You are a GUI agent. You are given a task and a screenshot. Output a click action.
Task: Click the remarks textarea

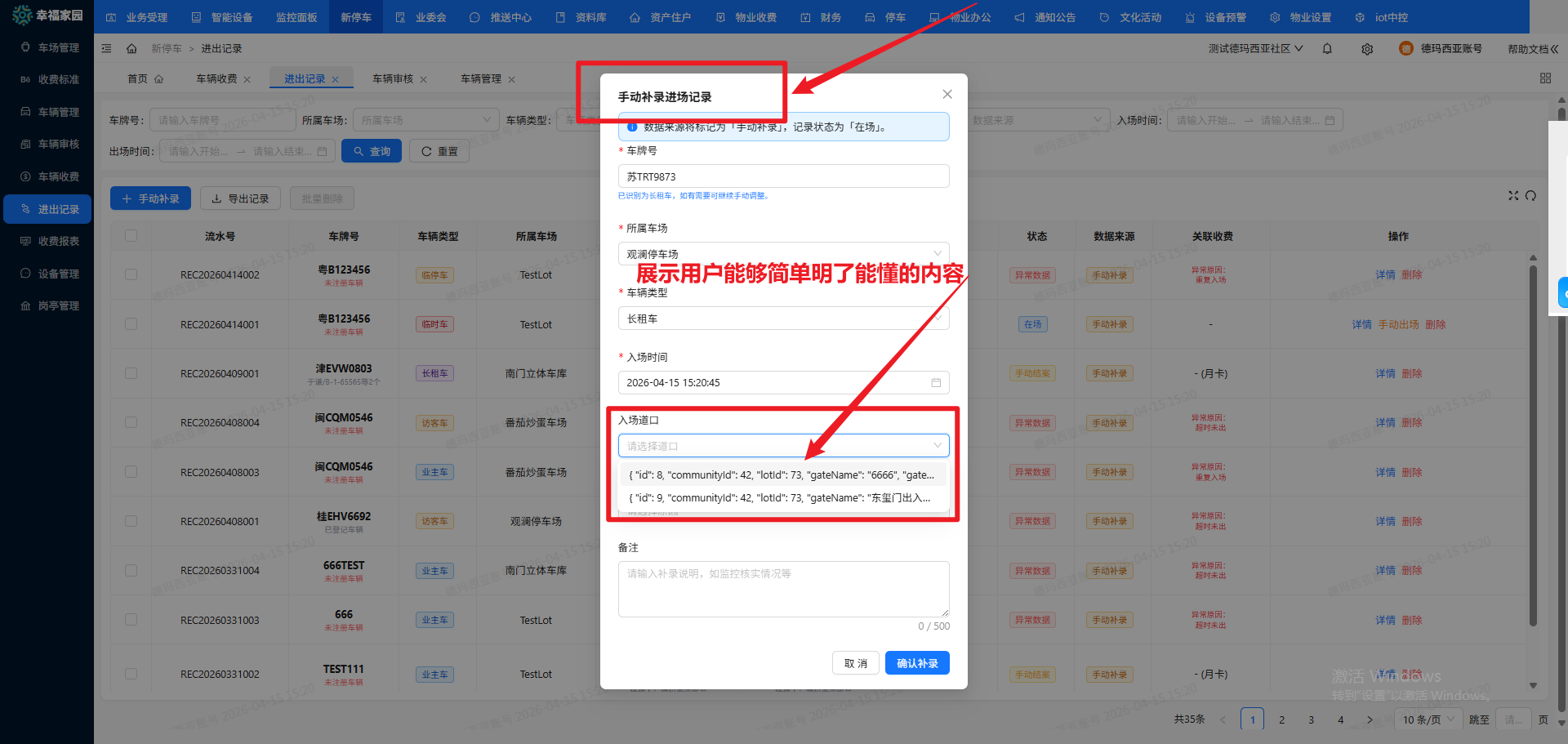pos(782,589)
